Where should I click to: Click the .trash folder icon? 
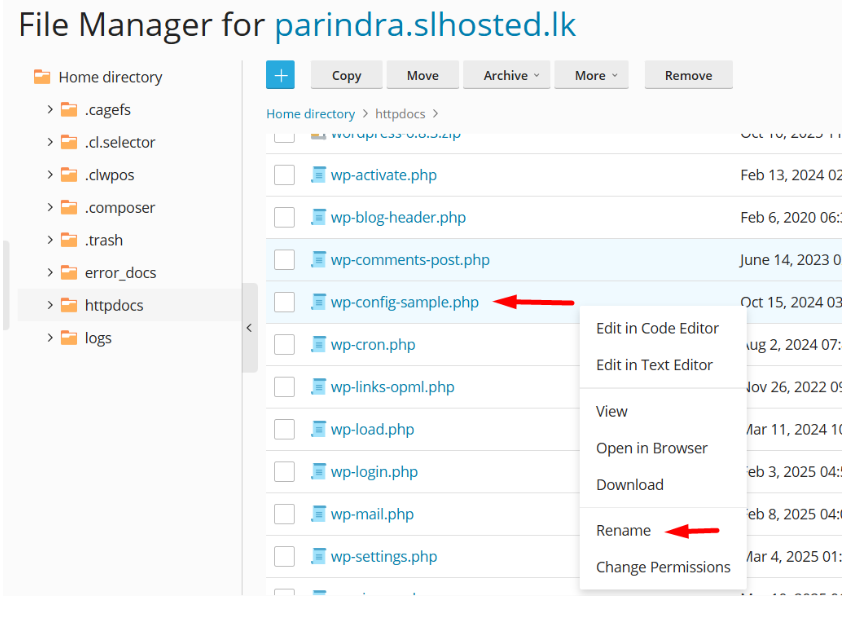coord(69,240)
